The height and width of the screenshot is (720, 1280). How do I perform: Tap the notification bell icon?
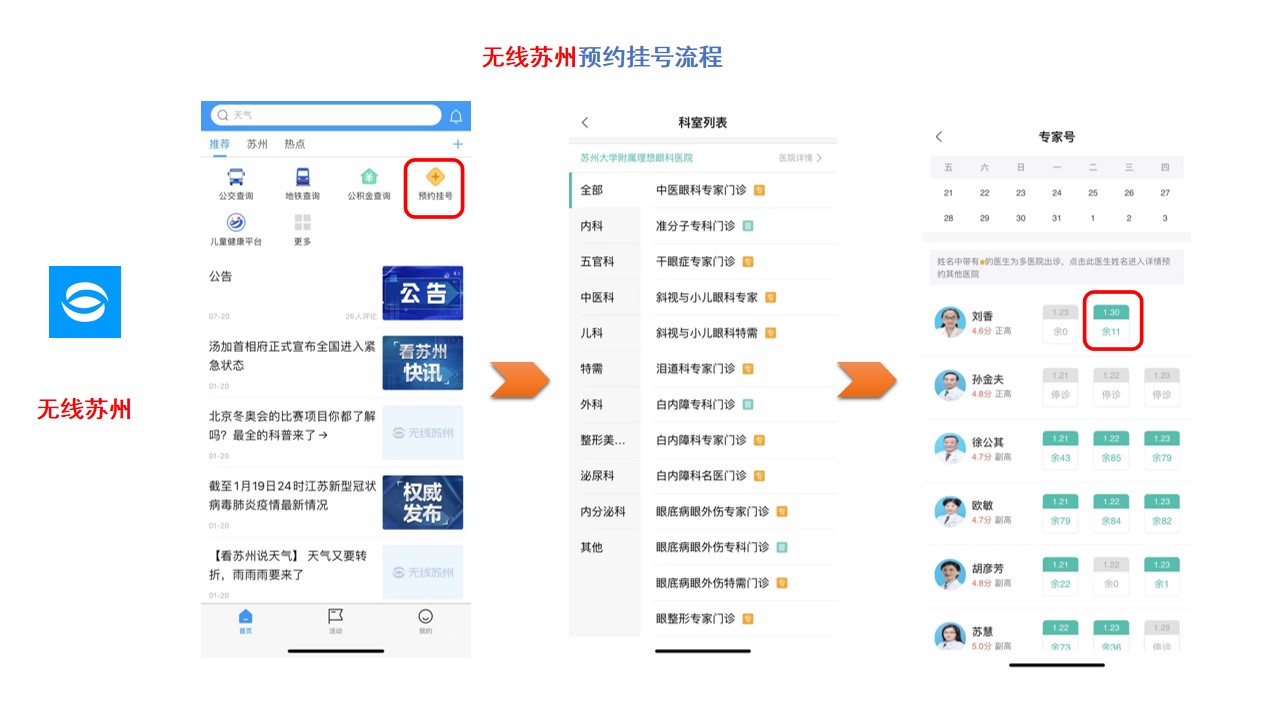[456, 116]
